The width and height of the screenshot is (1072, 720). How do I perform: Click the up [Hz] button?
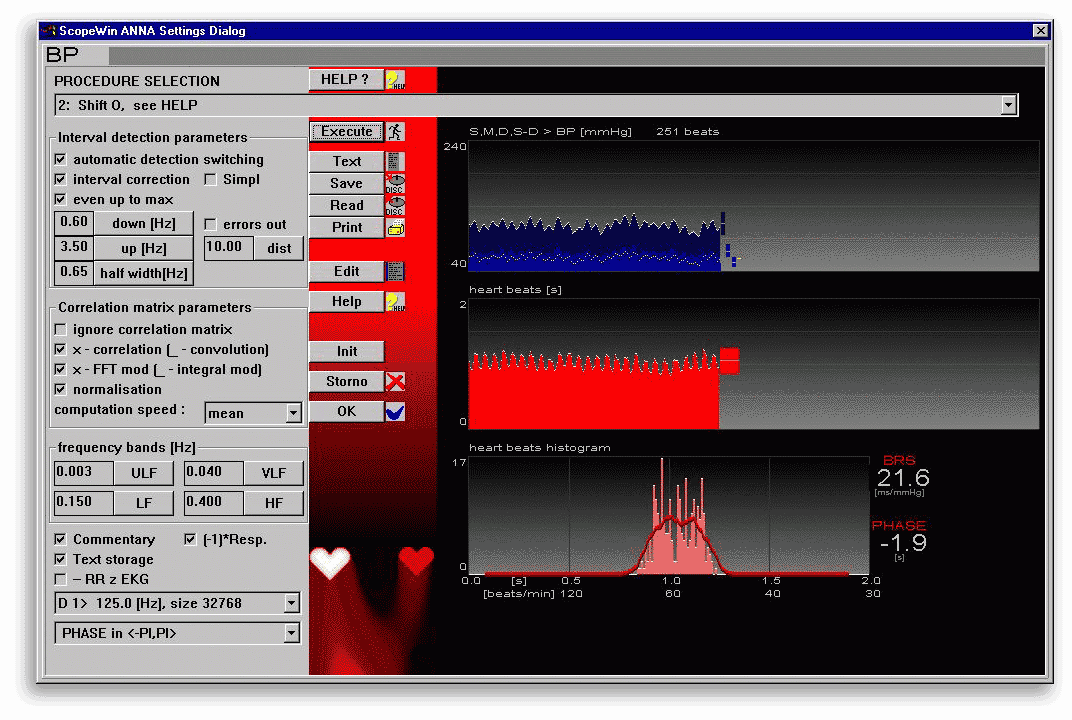click(144, 248)
